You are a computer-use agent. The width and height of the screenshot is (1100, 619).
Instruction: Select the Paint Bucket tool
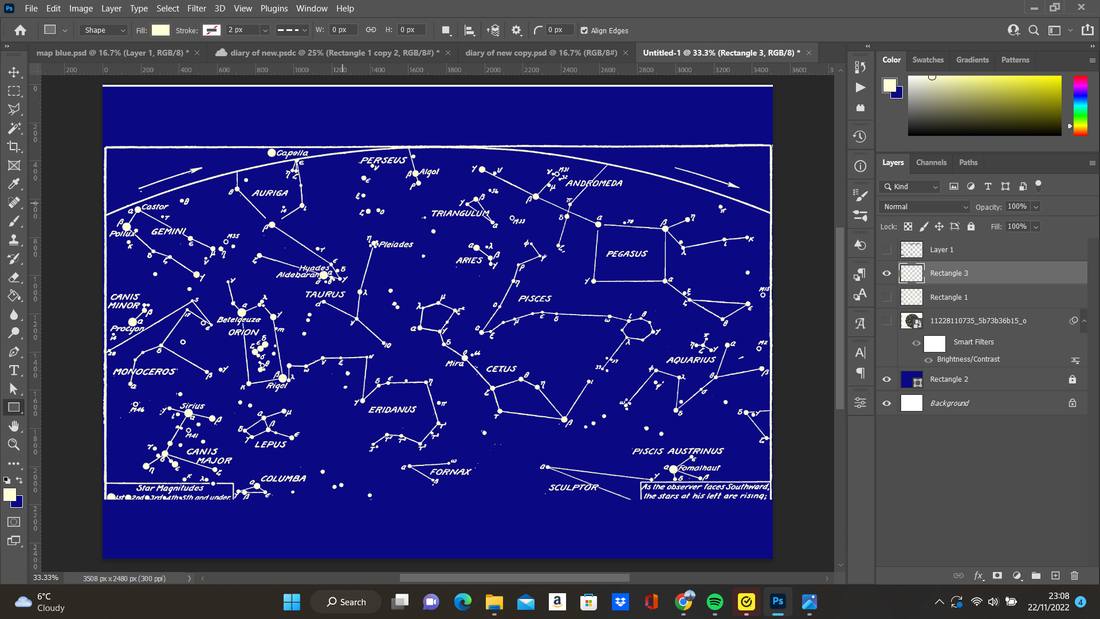[14, 295]
